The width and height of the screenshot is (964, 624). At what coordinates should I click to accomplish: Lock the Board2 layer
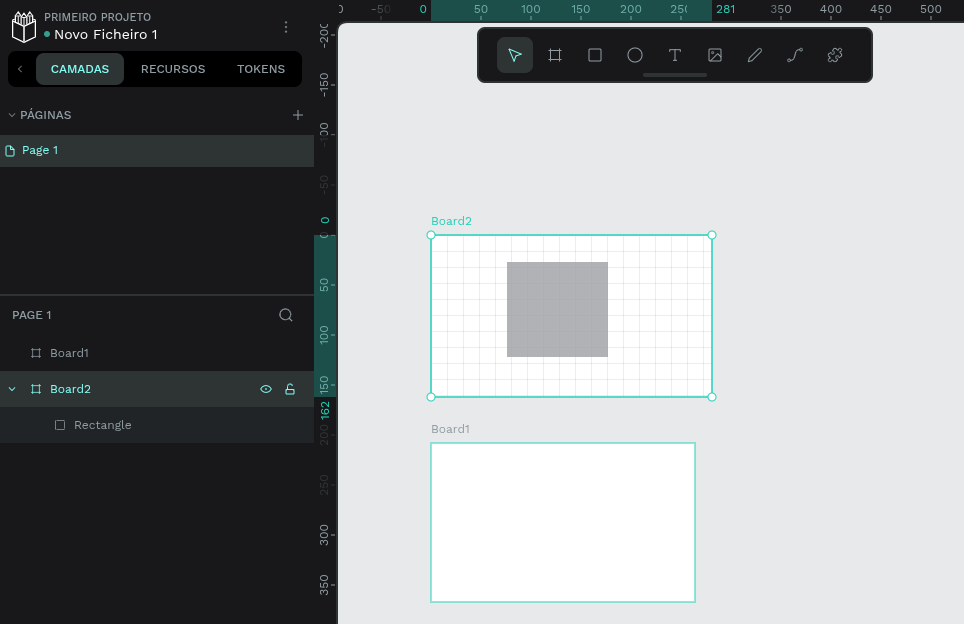click(290, 389)
